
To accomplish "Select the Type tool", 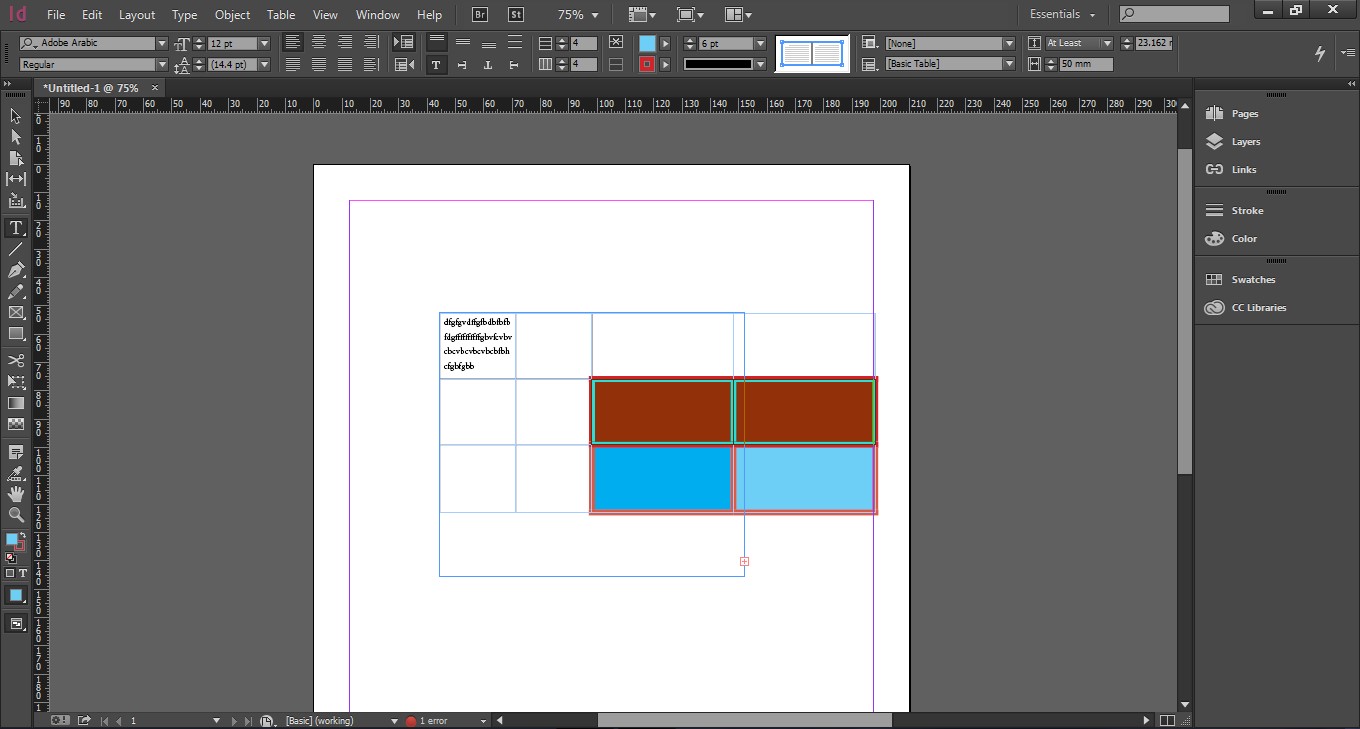I will (x=16, y=228).
